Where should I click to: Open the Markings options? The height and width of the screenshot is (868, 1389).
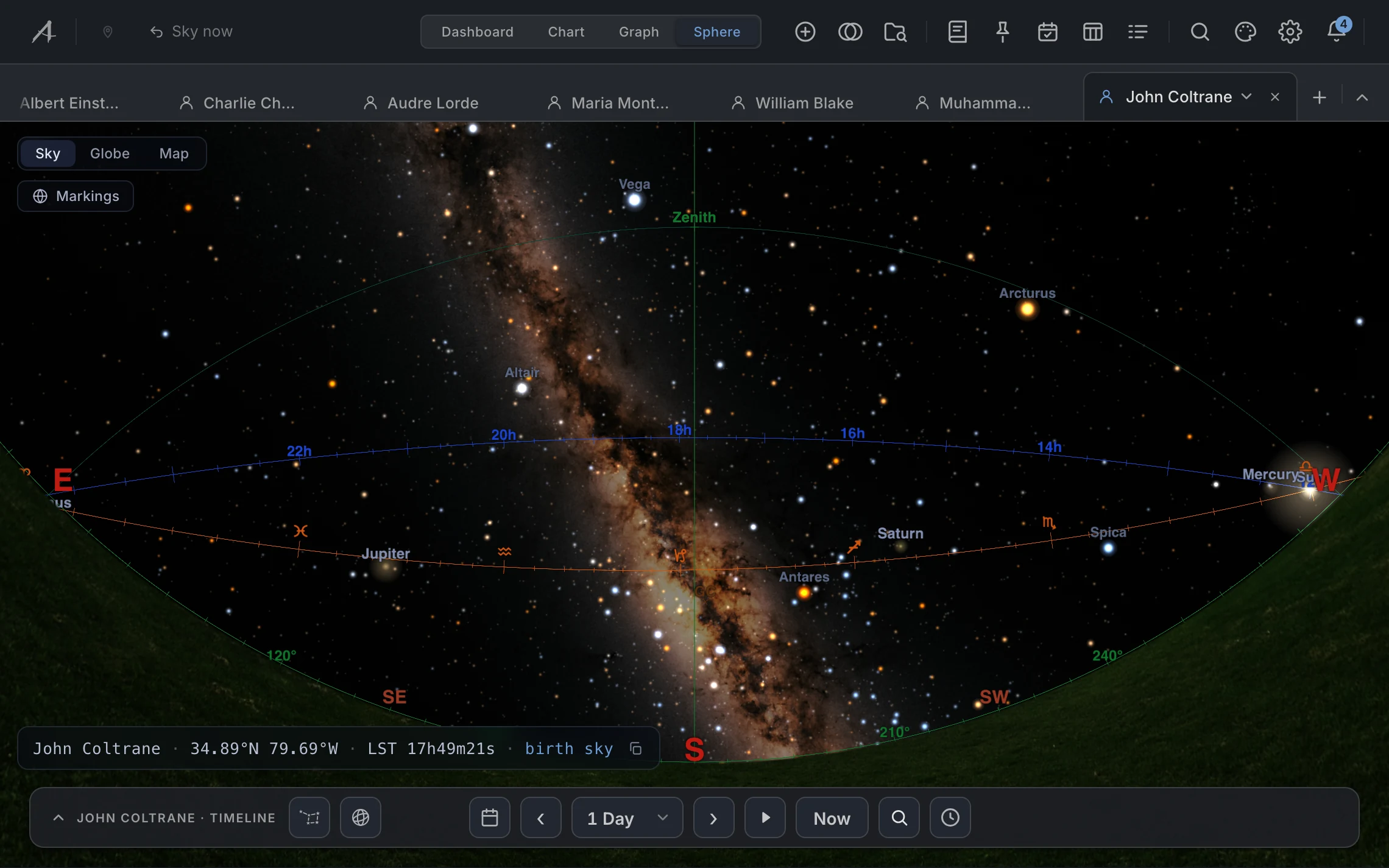[x=76, y=196]
